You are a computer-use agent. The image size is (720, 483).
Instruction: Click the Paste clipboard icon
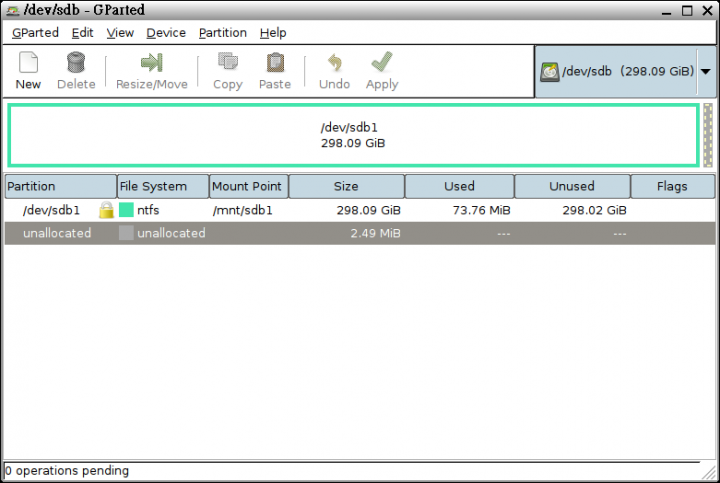click(275, 62)
